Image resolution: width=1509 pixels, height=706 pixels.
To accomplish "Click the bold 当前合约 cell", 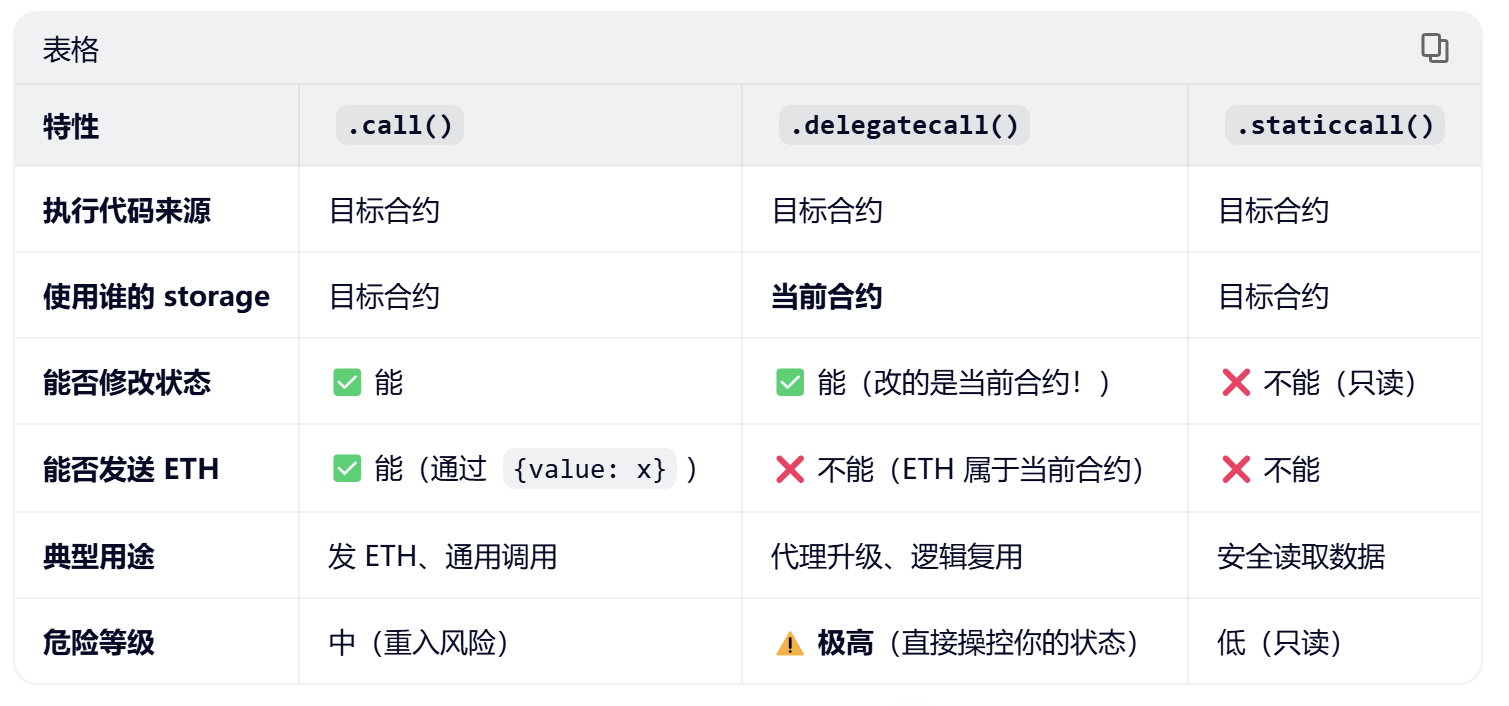I will (826, 297).
